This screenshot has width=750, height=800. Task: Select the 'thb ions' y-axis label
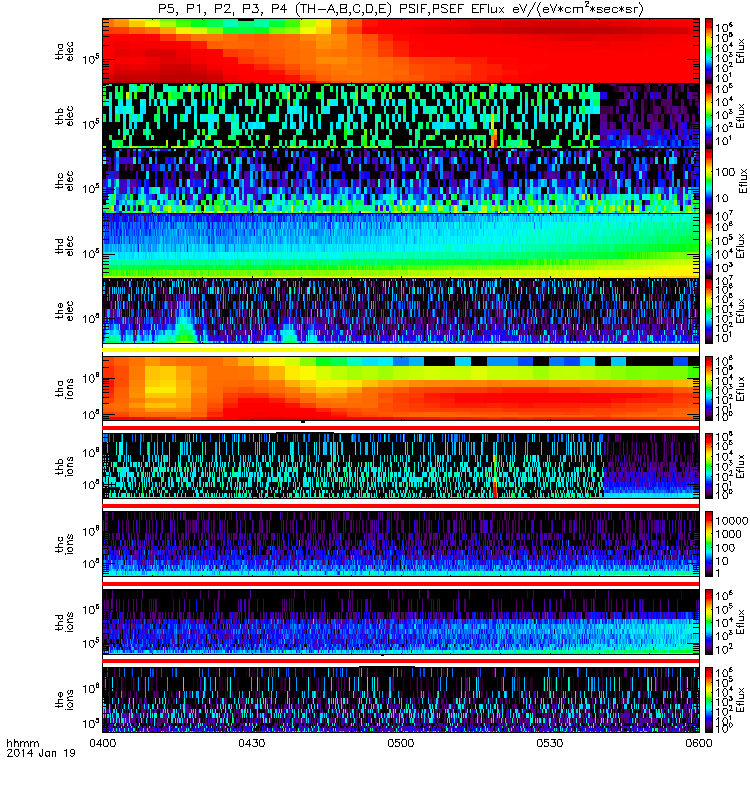click(x=64, y=466)
